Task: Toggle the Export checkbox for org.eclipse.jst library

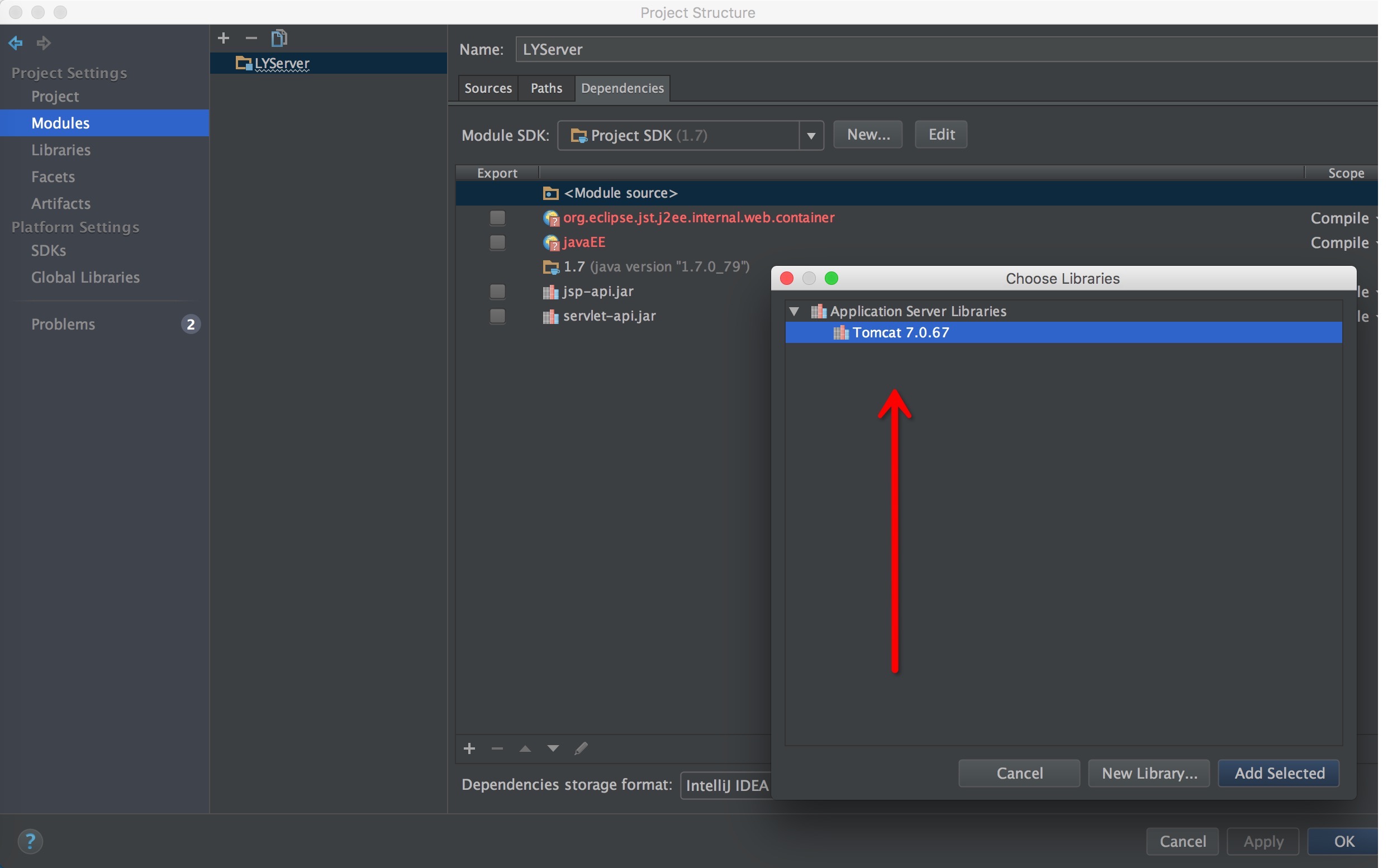Action: click(497, 216)
